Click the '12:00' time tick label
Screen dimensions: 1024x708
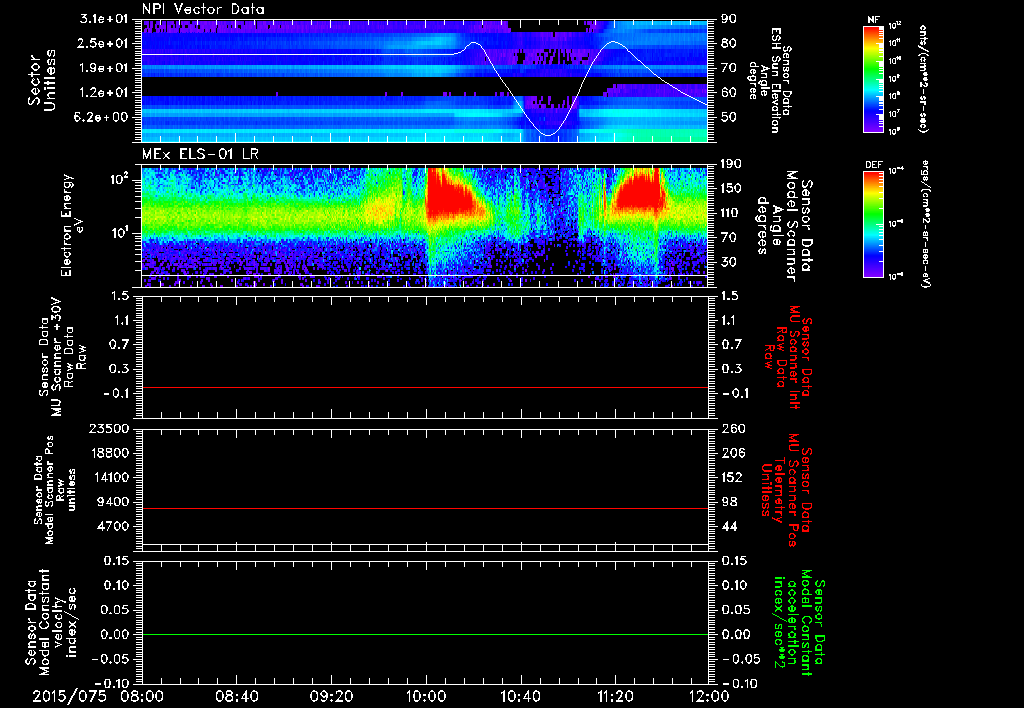point(708,696)
